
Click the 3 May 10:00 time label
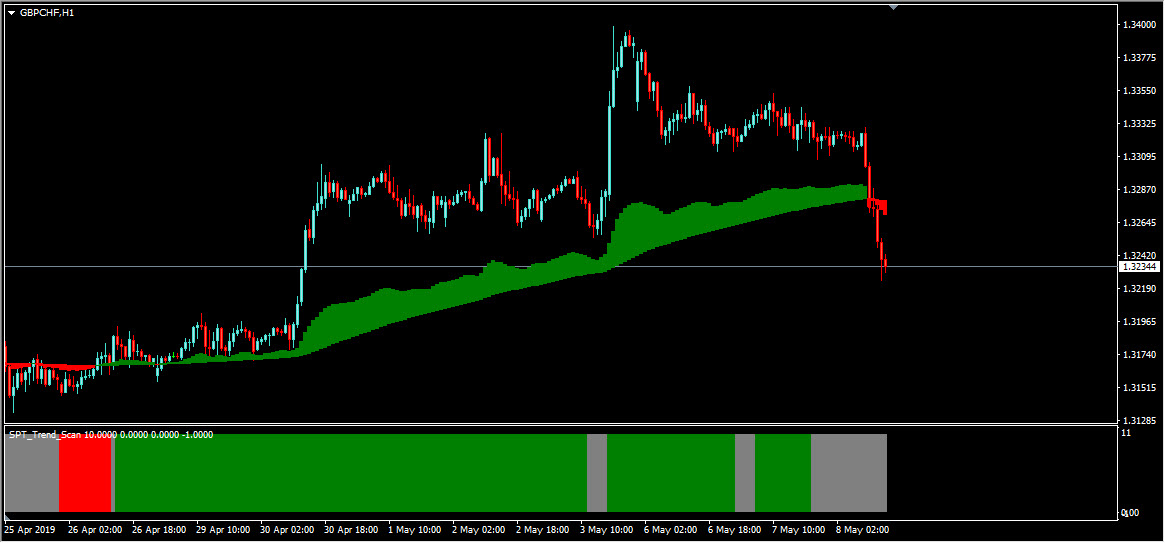tap(606, 530)
